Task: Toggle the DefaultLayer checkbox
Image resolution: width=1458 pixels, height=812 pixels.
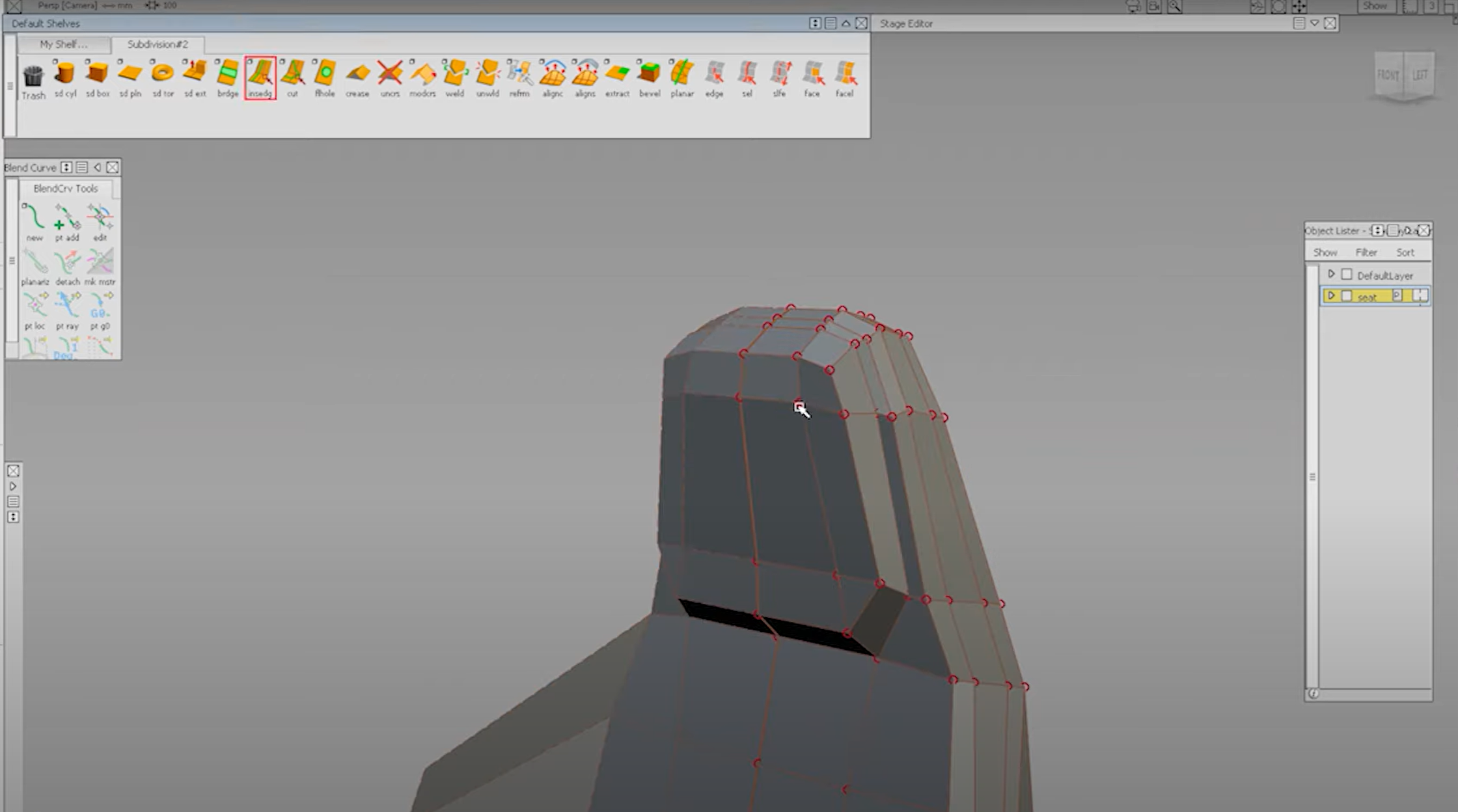Action: [1347, 275]
